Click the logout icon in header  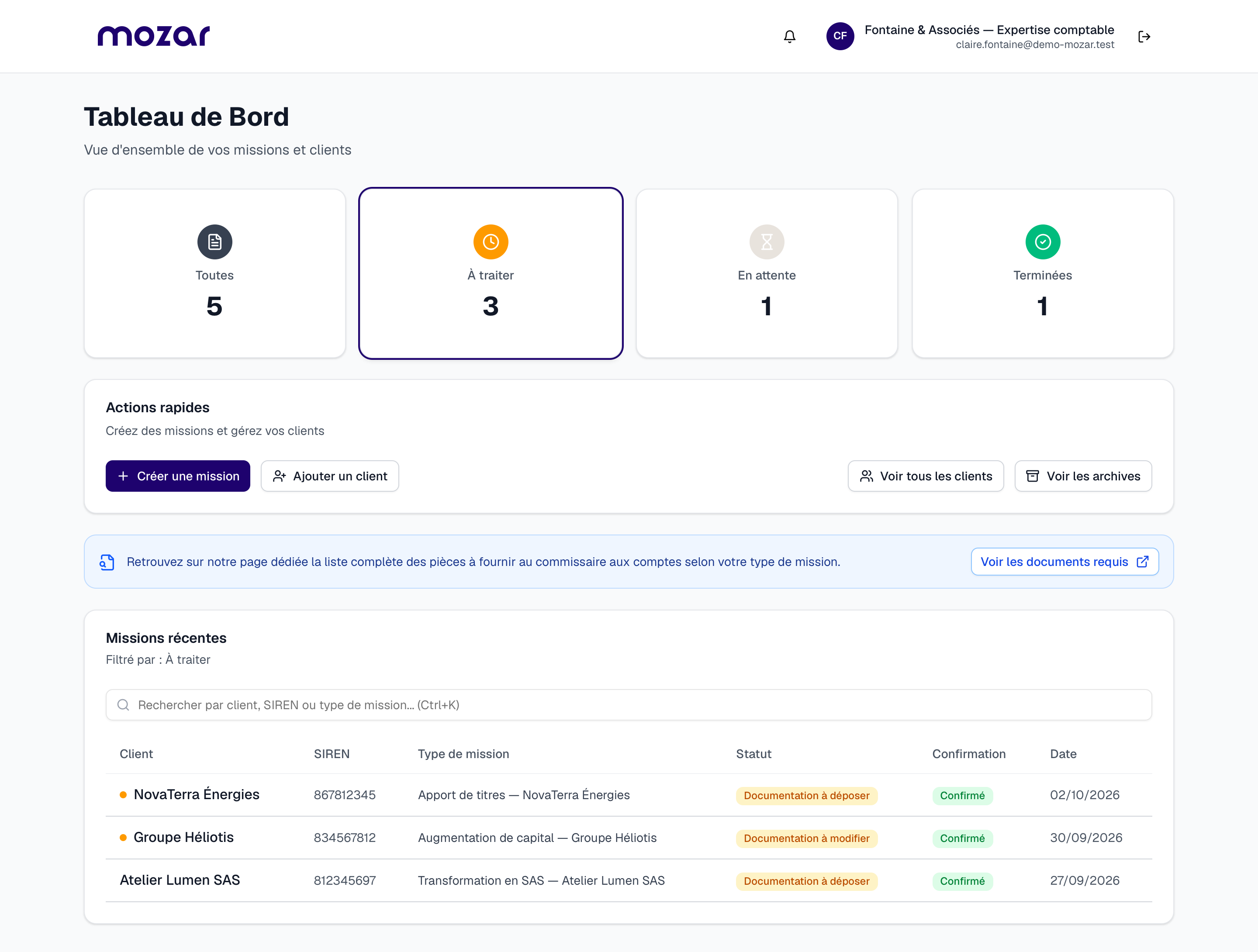1144,36
